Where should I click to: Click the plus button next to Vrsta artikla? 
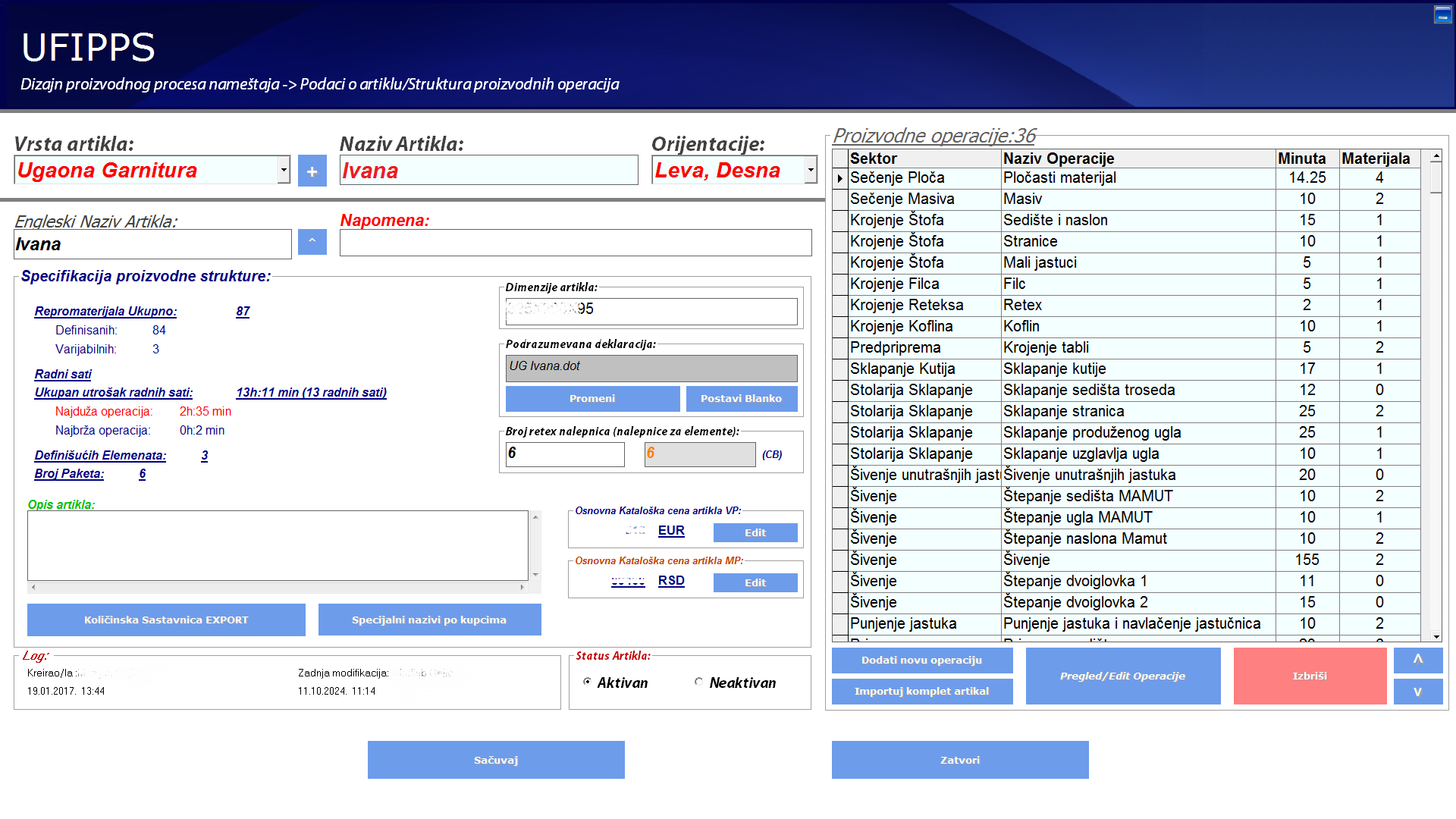coord(312,171)
